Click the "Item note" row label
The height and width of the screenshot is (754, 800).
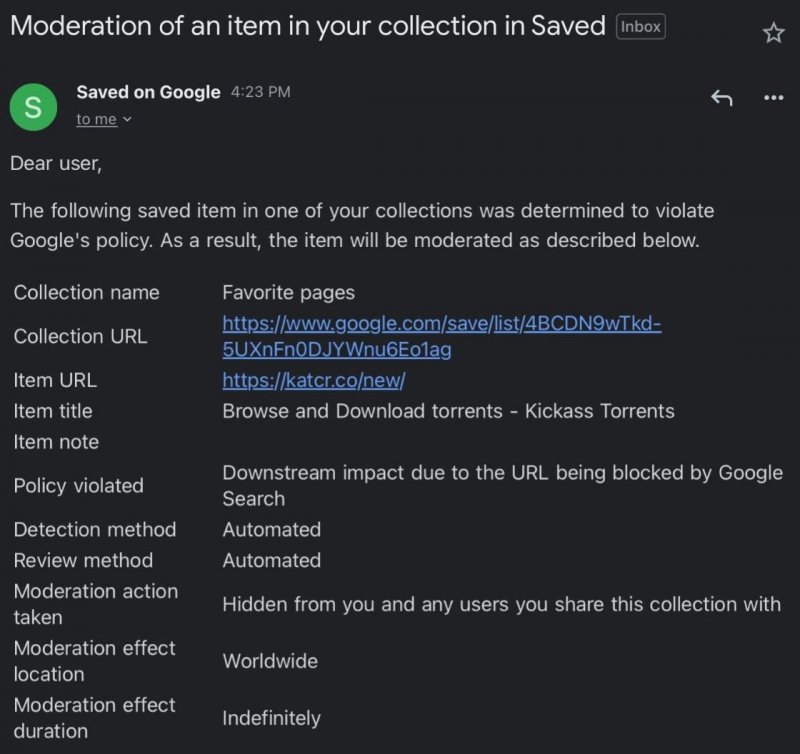(x=56, y=442)
